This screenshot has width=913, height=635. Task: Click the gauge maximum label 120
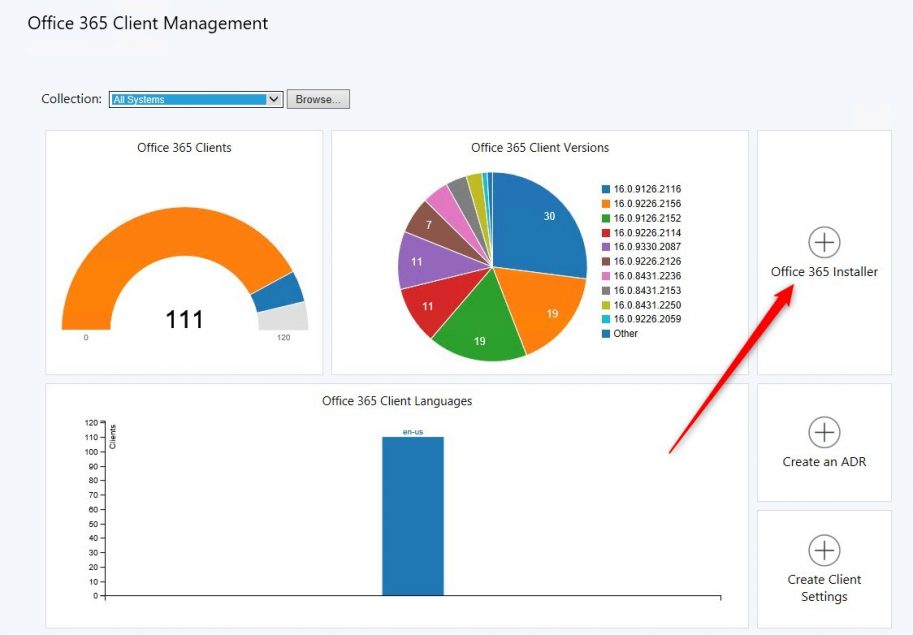284,338
